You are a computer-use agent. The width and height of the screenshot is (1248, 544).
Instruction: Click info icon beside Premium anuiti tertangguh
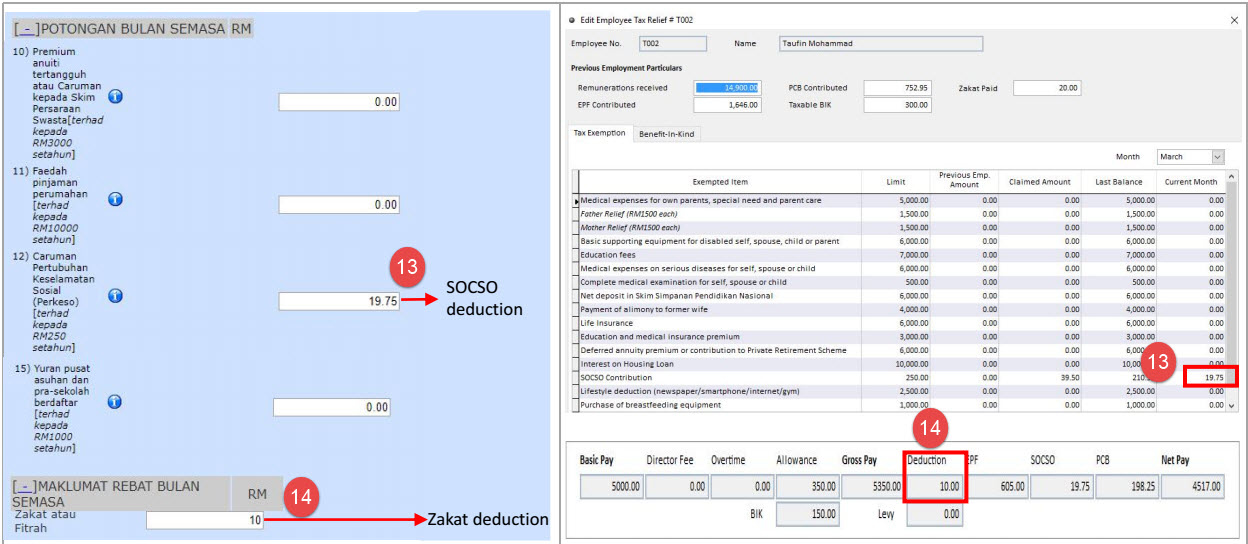(x=115, y=96)
